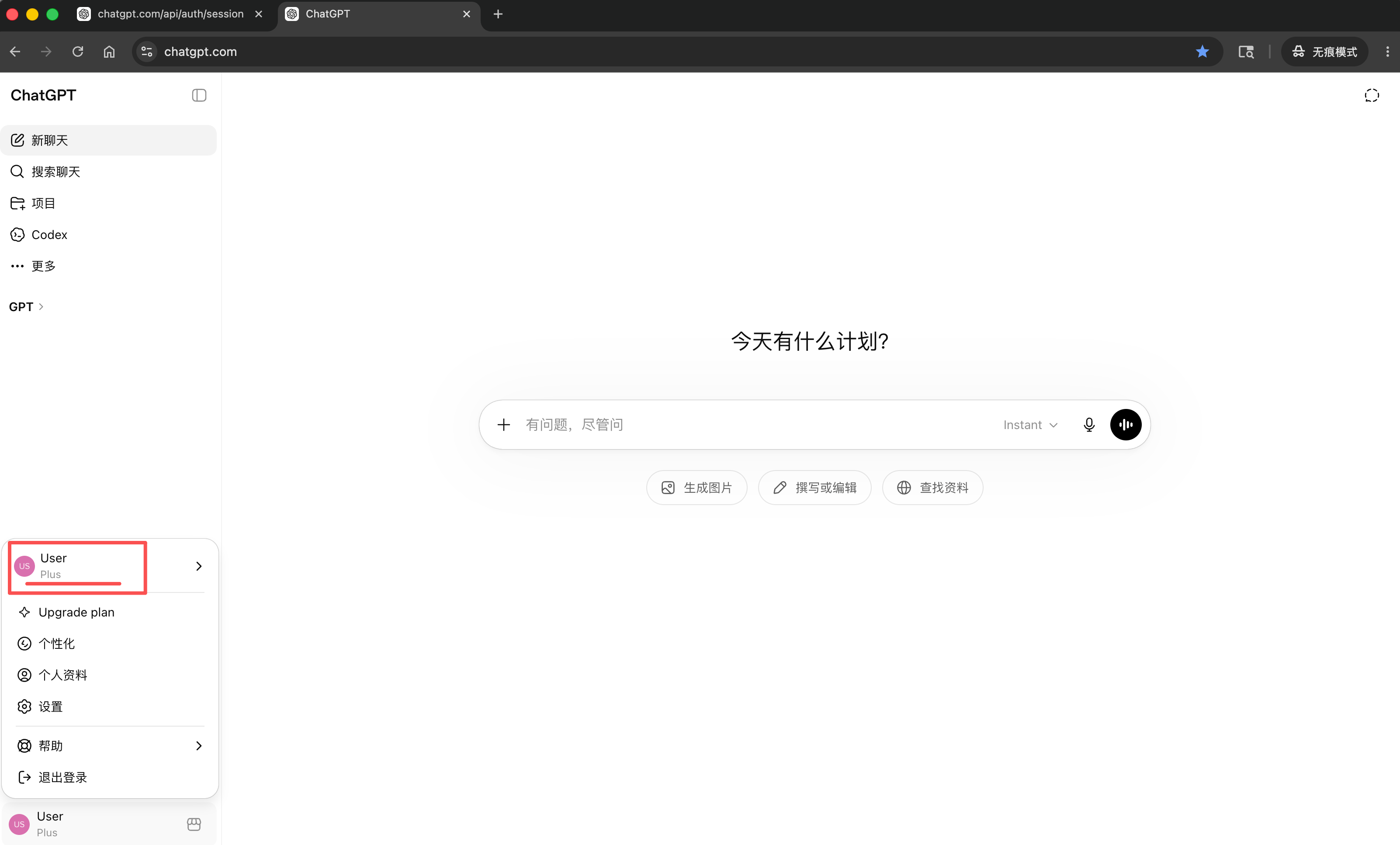
Task: Click the folder icon beside 项目
Action: [x=17, y=203]
